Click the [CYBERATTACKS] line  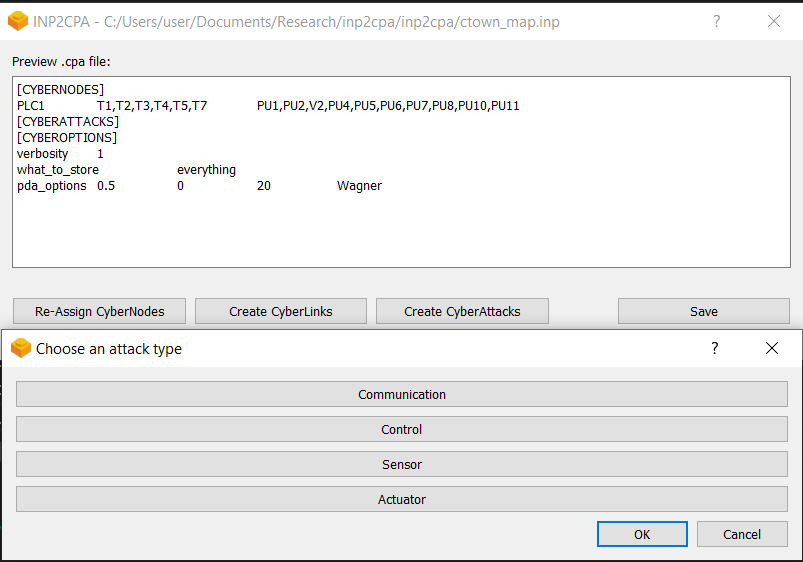coord(68,121)
